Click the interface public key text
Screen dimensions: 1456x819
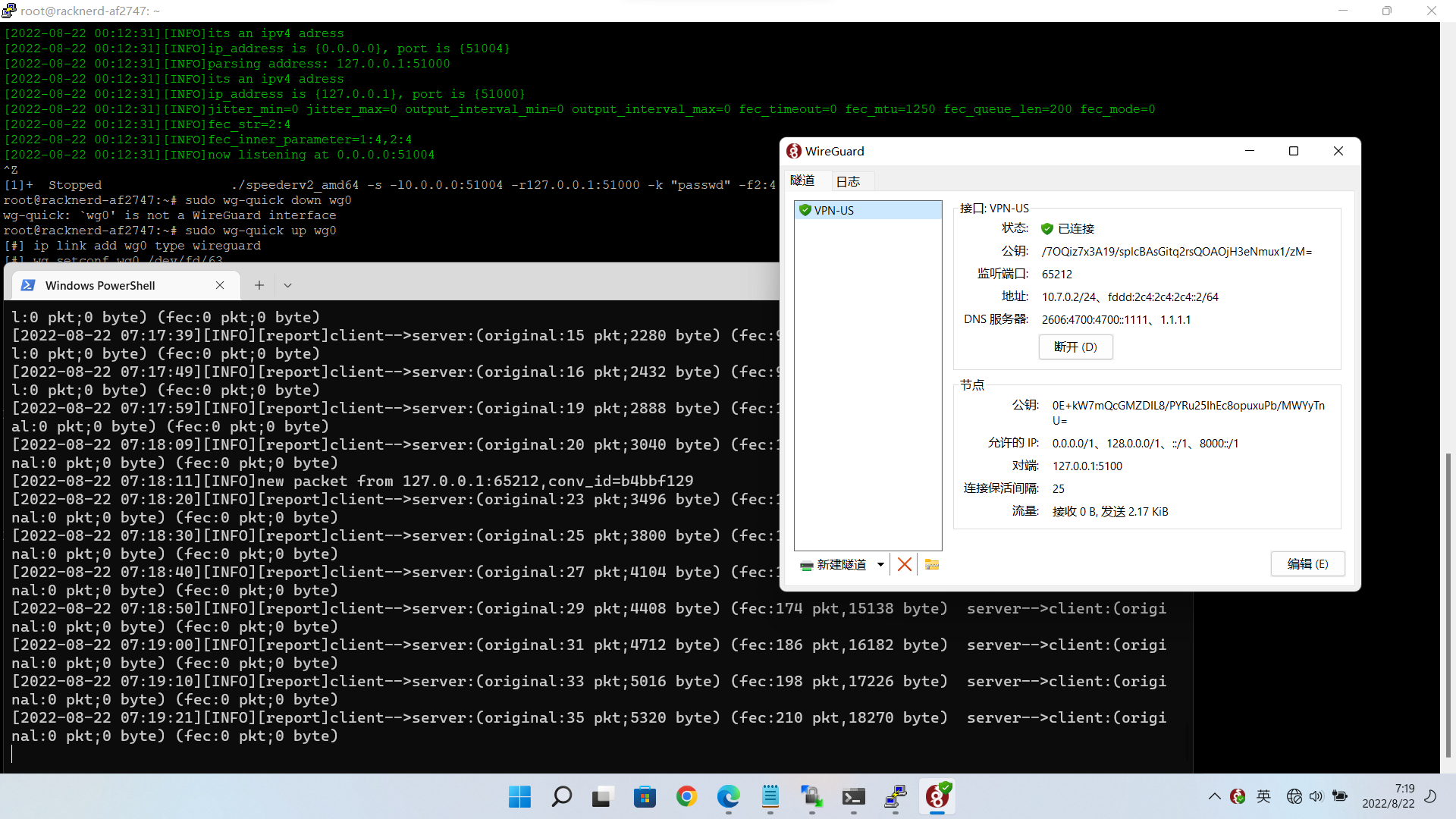point(1176,252)
